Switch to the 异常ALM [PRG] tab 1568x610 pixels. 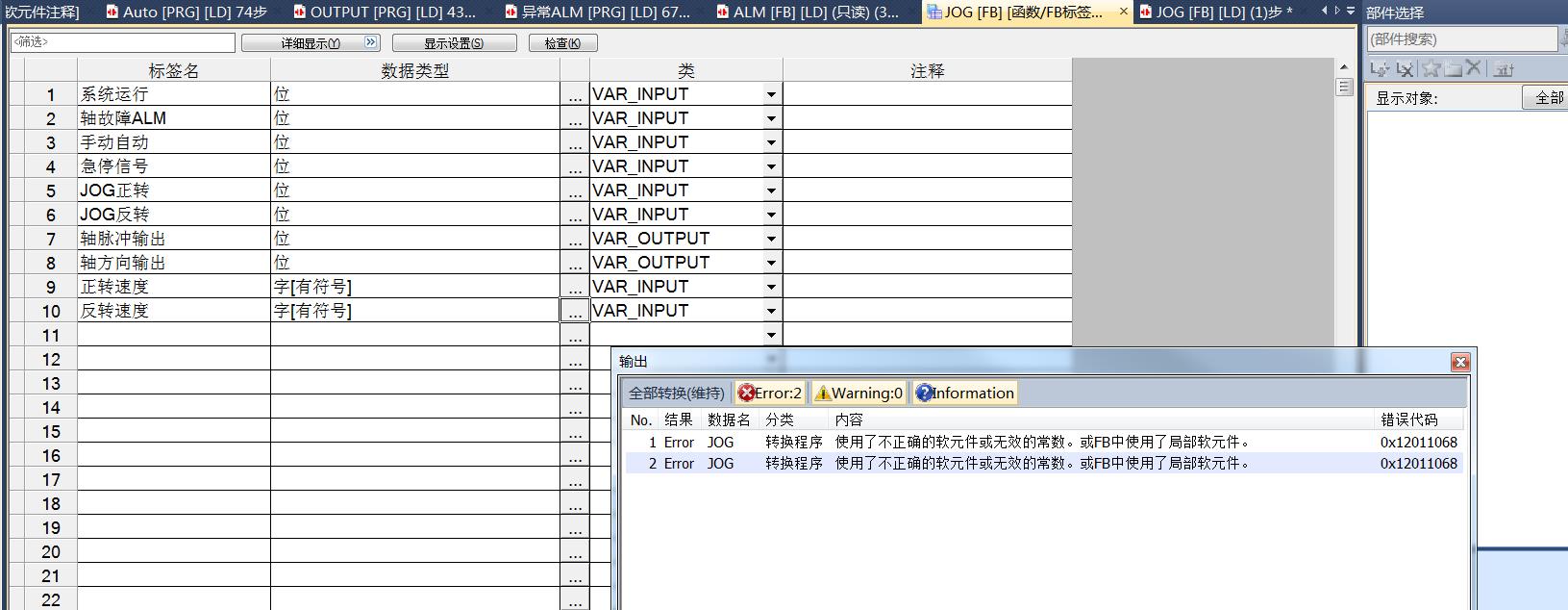coord(598,13)
